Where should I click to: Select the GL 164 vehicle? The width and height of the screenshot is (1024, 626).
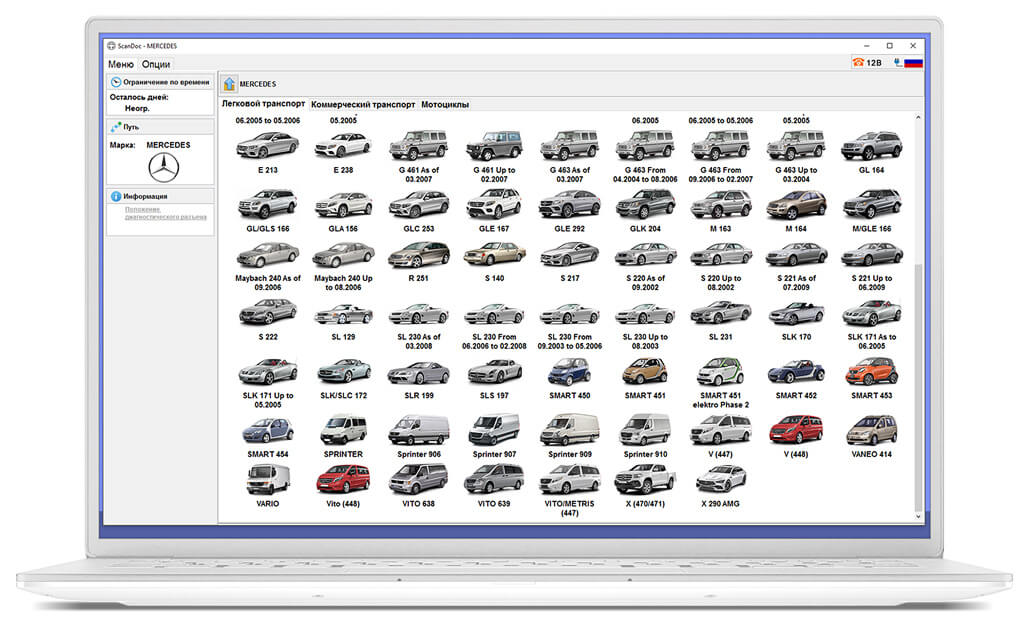[x=871, y=146]
